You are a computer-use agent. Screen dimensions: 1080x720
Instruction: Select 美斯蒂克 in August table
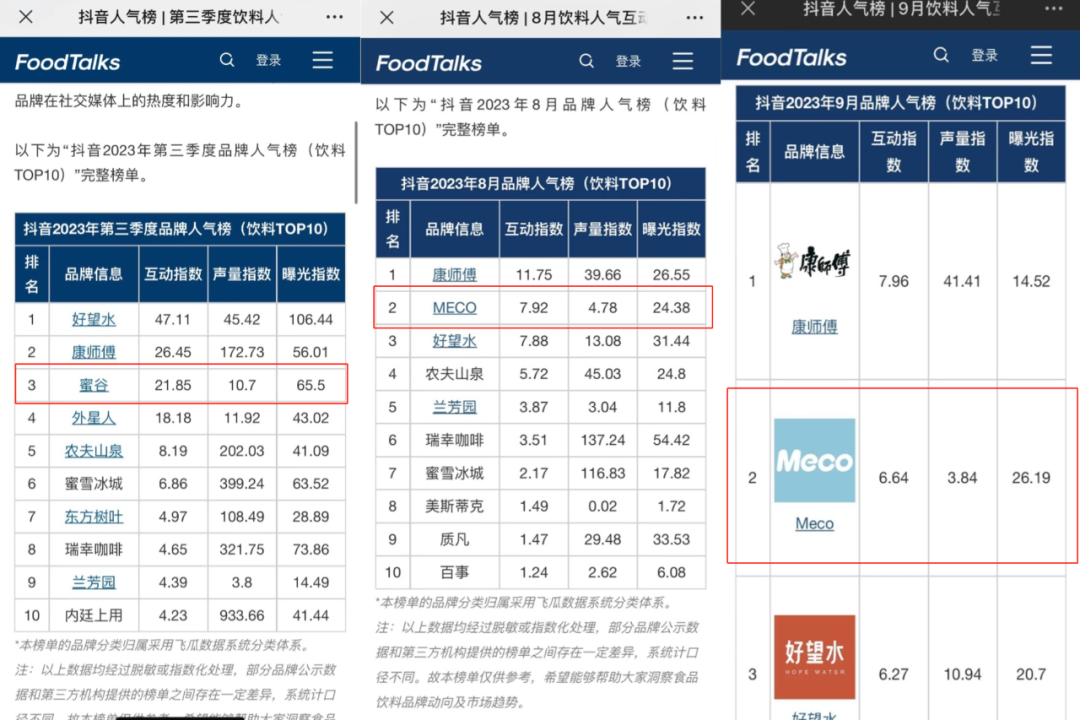455,506
